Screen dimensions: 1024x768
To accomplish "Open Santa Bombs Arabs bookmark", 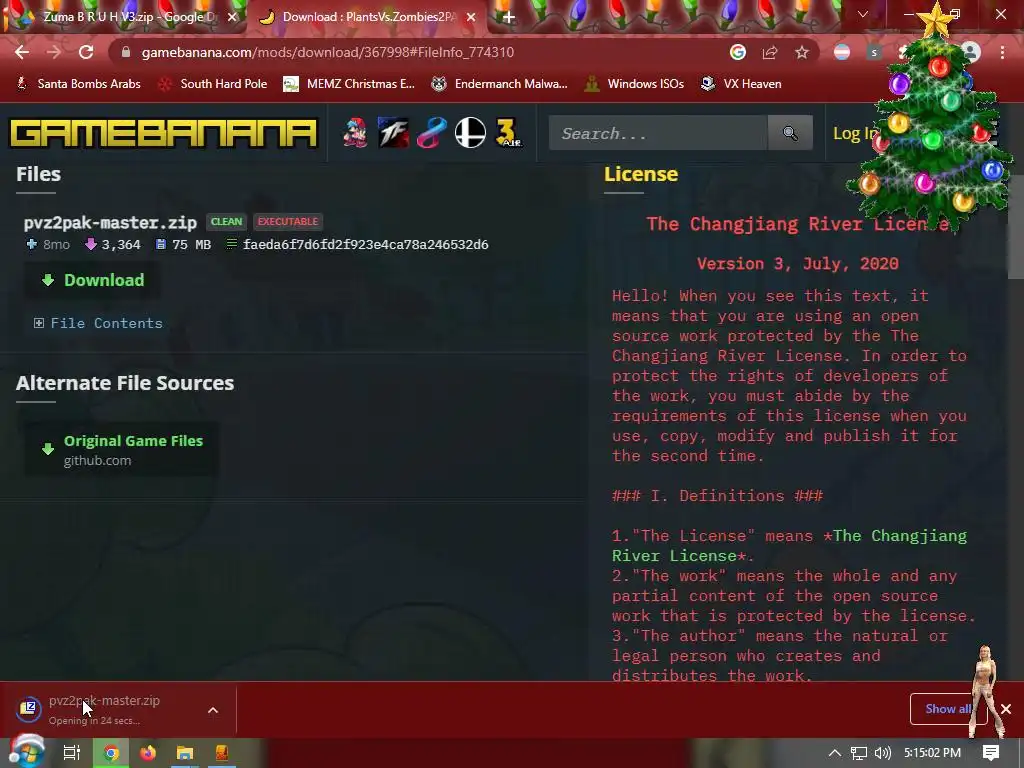I will pos(79,84).
